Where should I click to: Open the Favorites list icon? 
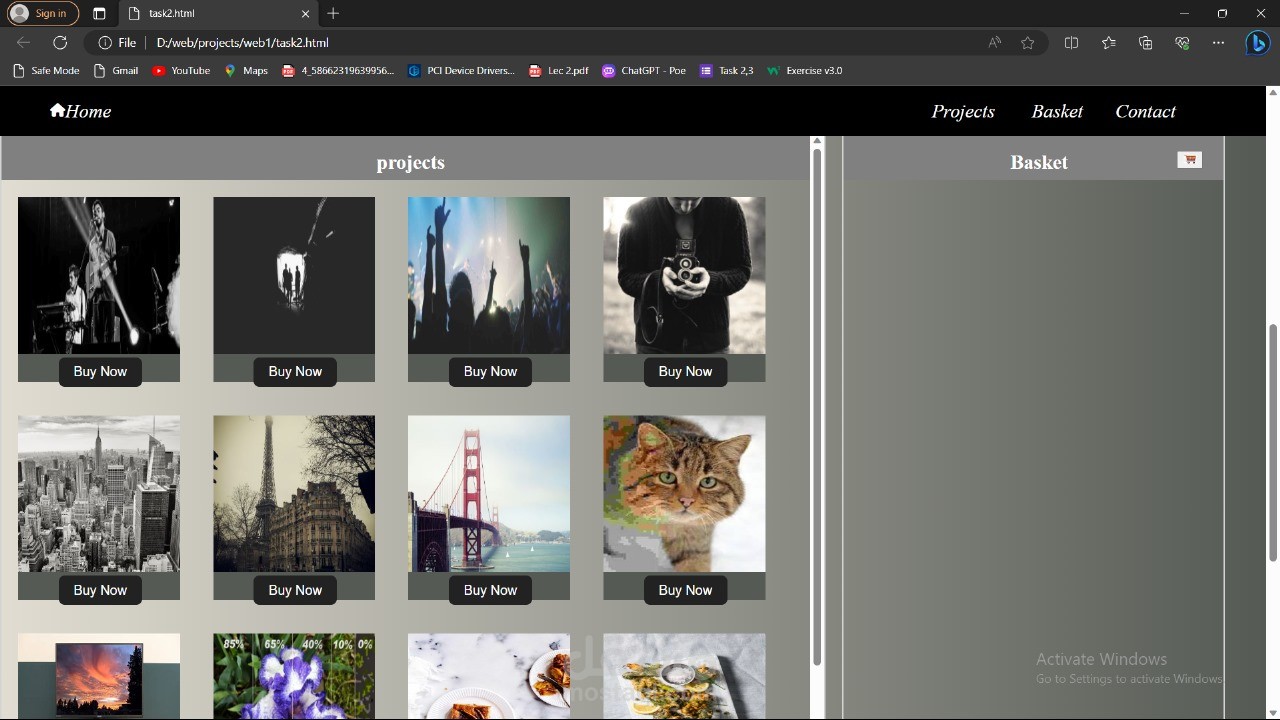point(1108,43)
